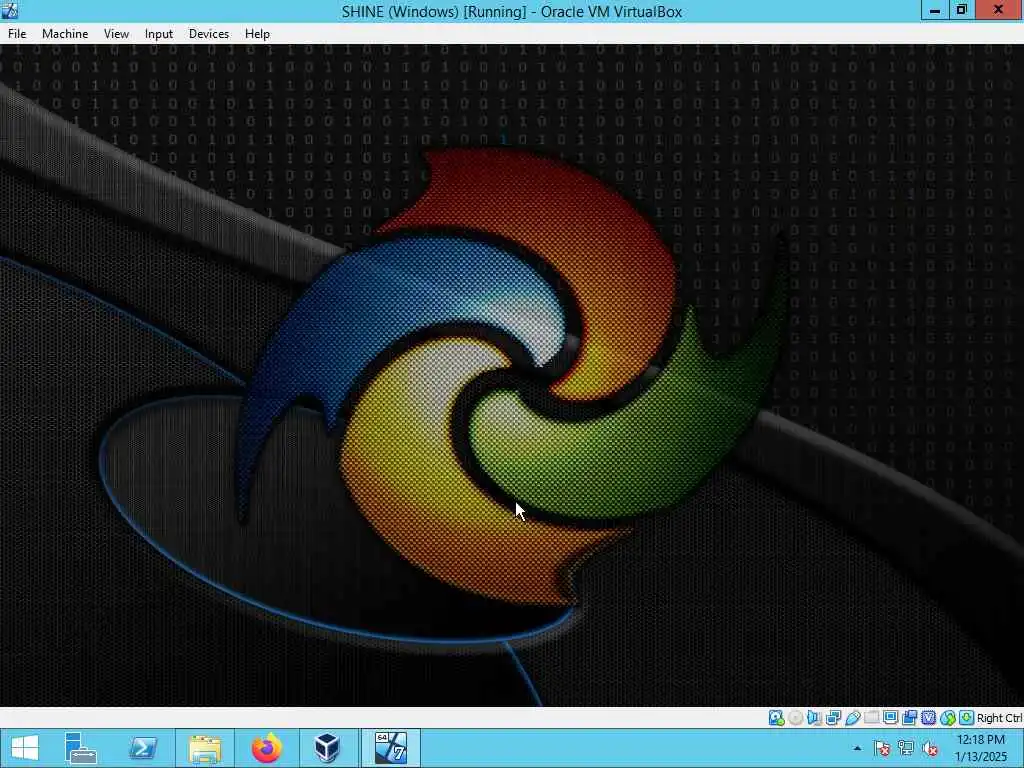
Task: Click the mouse integration status icon
Action: click(x=948, y=718)
